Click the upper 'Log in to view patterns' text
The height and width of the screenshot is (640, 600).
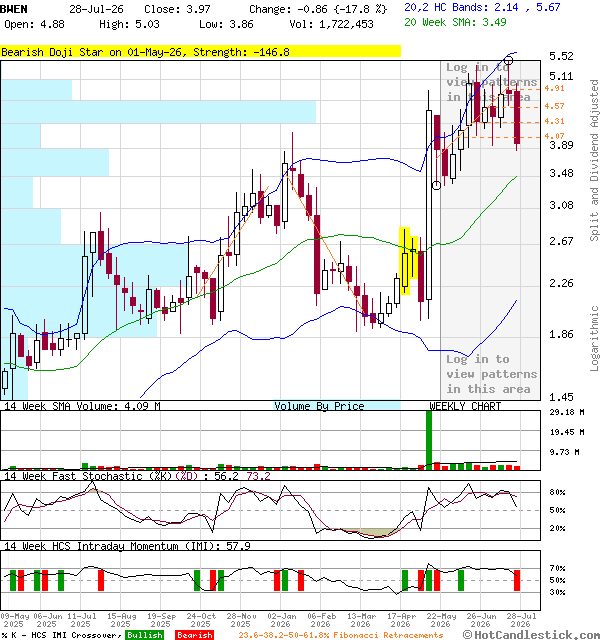click(491, 82)
